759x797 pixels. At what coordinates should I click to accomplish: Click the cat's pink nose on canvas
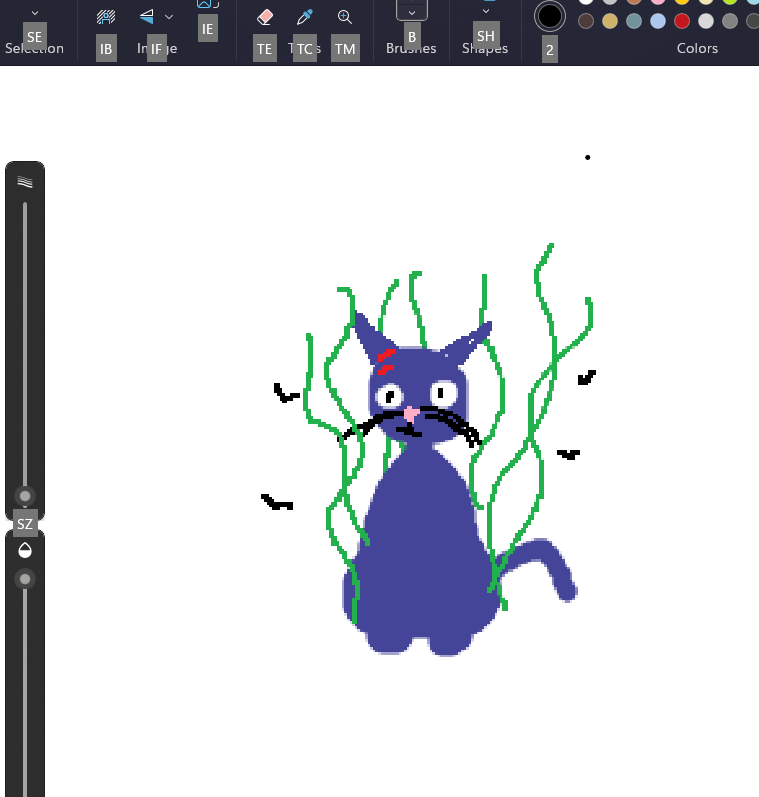(411, 414)
